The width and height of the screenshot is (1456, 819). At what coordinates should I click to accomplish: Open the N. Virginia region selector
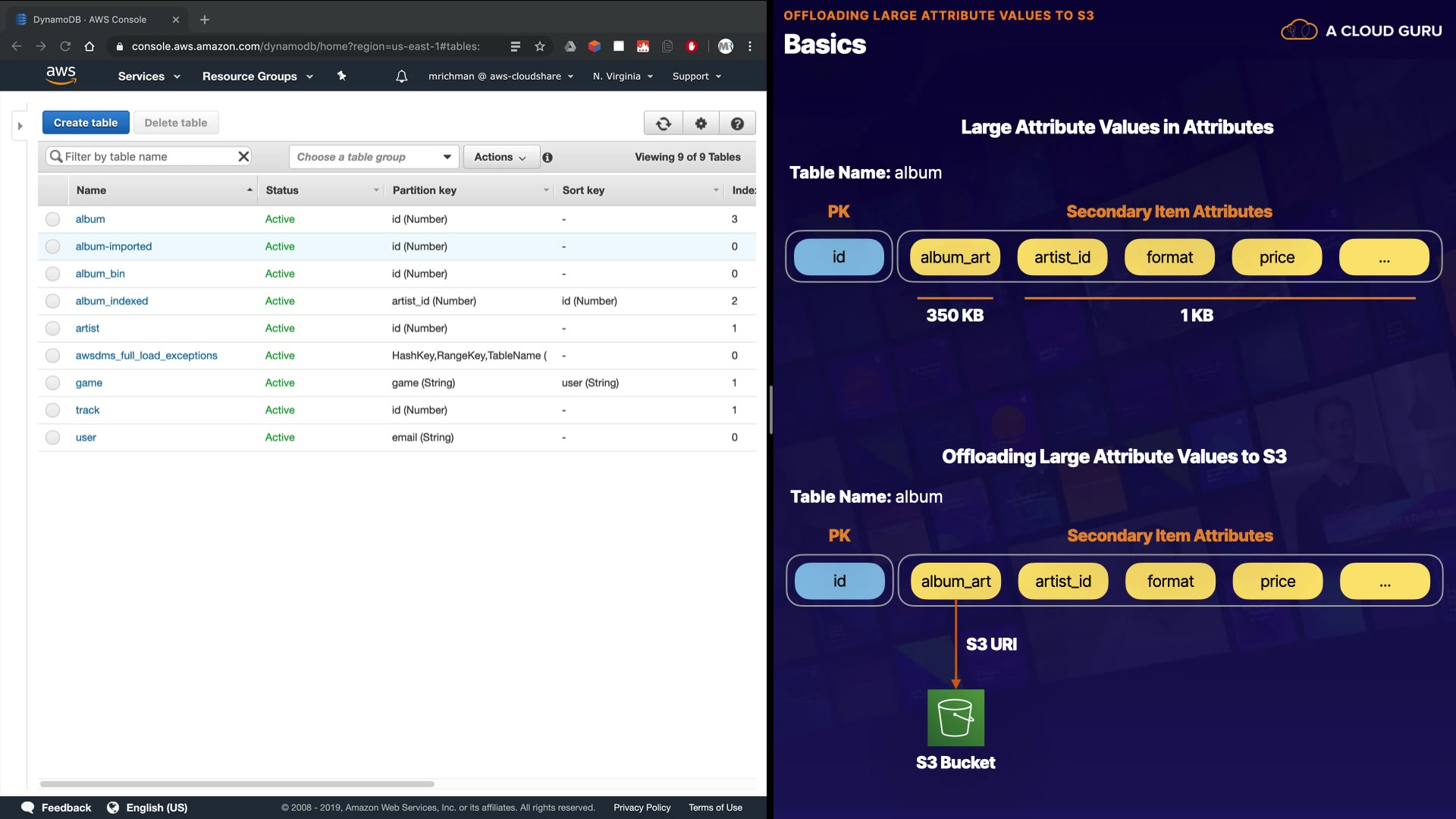click(x=623, y=76)
